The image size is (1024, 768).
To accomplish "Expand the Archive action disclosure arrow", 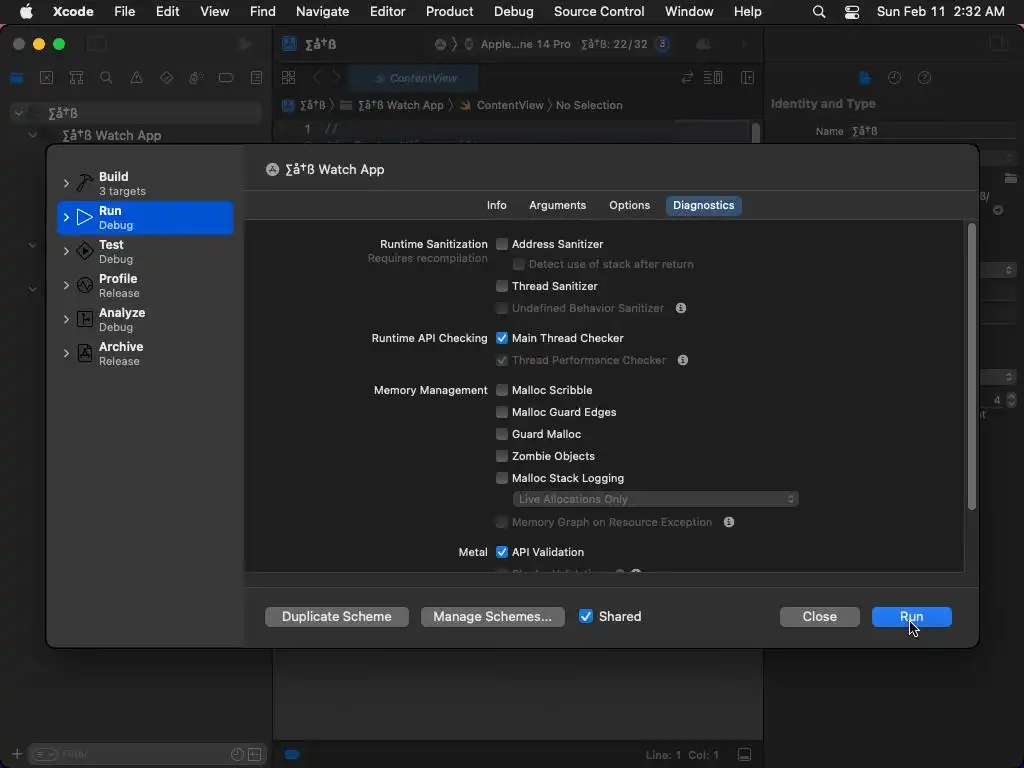I will point(66,353).
